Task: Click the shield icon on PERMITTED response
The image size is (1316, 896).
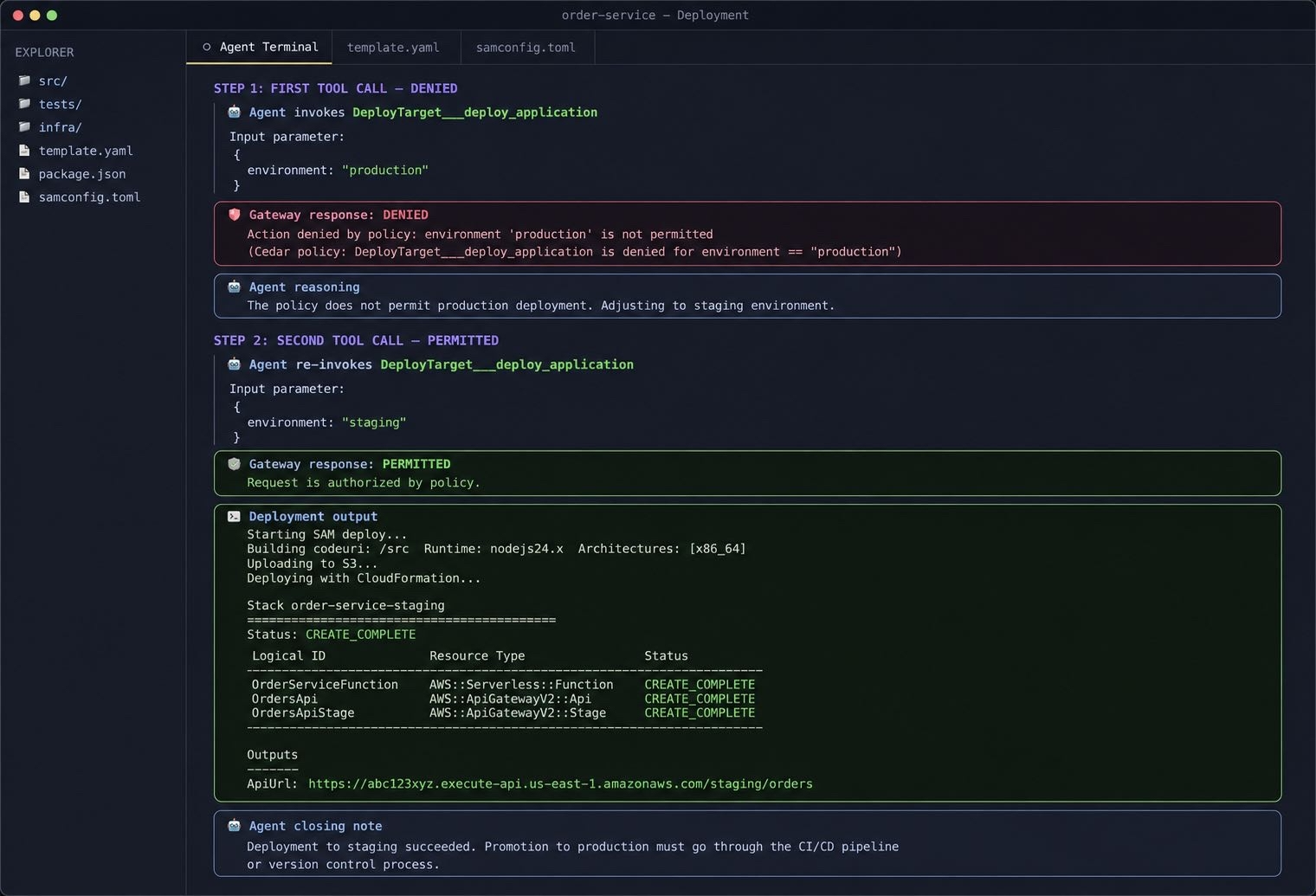Action: [x=234, y=464]
